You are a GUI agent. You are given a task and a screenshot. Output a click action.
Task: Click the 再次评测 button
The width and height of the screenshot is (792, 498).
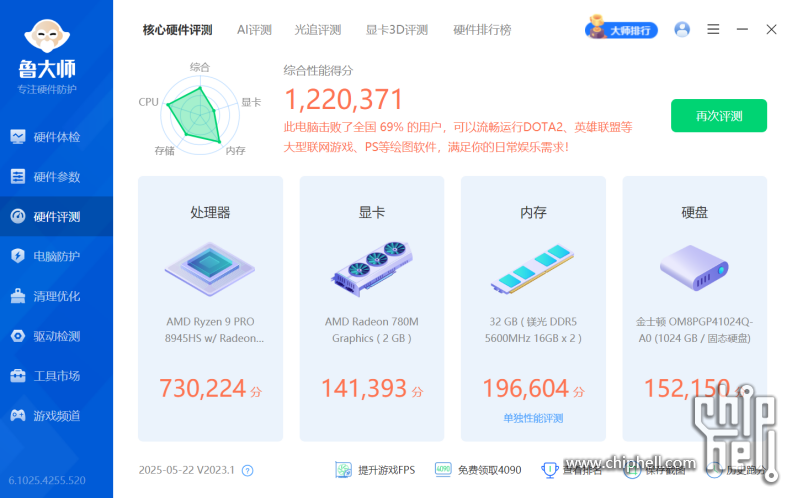[x=719, y=116]
